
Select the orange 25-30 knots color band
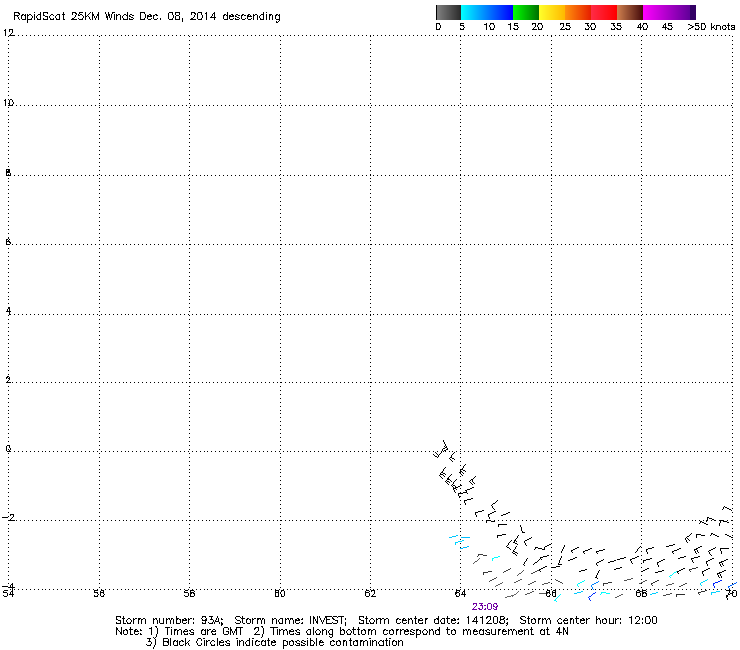[578, 12]
